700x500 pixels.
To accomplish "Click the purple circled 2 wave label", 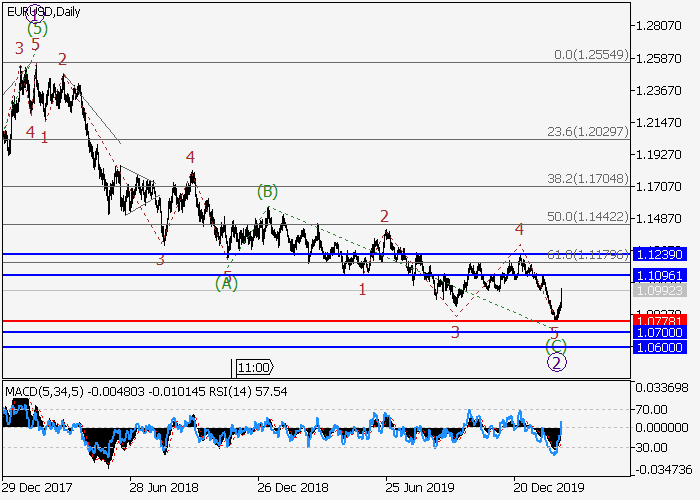I will click(556, 363).
